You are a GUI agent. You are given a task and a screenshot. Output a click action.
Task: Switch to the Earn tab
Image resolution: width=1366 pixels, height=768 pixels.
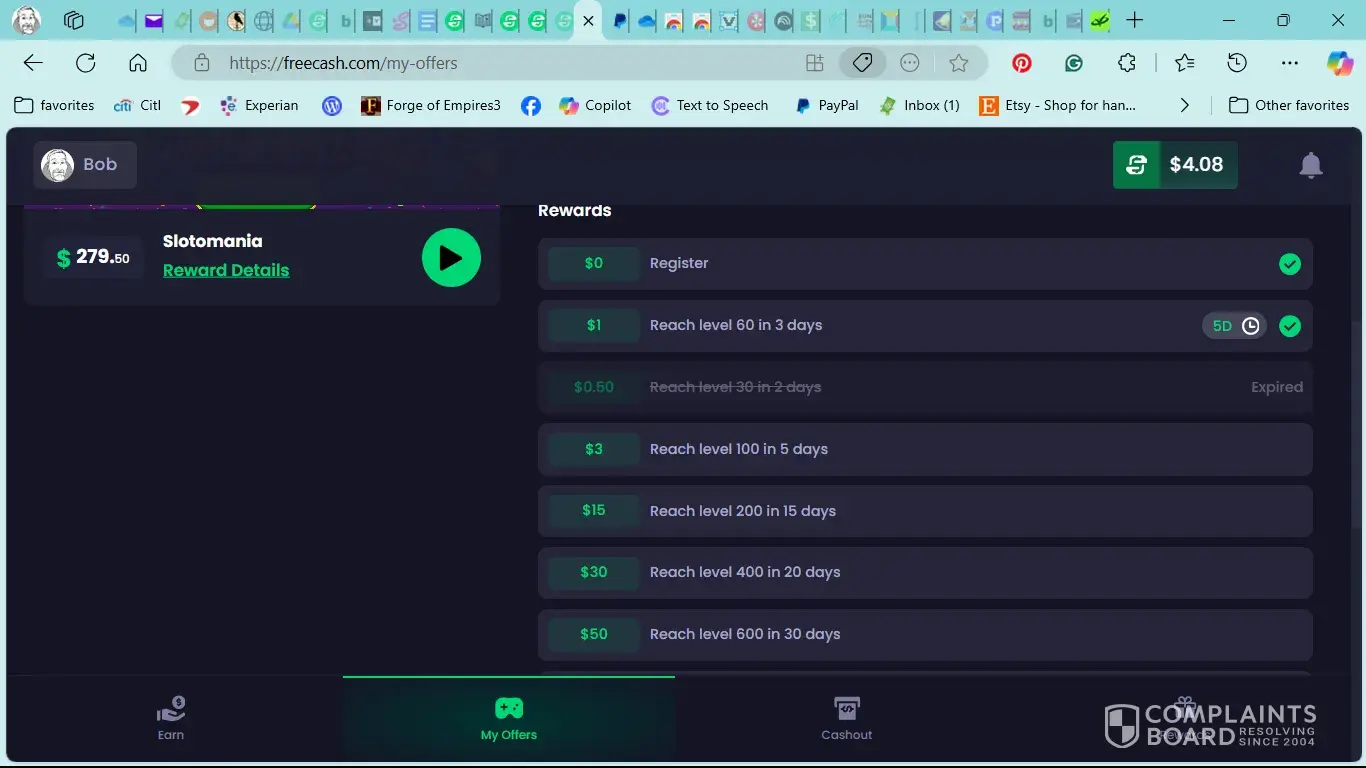(x=171, y=719)
